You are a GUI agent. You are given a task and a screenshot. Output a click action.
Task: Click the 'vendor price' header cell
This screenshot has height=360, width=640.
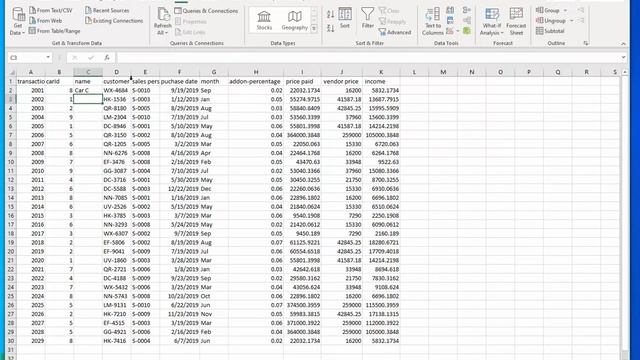coord(342,82)
